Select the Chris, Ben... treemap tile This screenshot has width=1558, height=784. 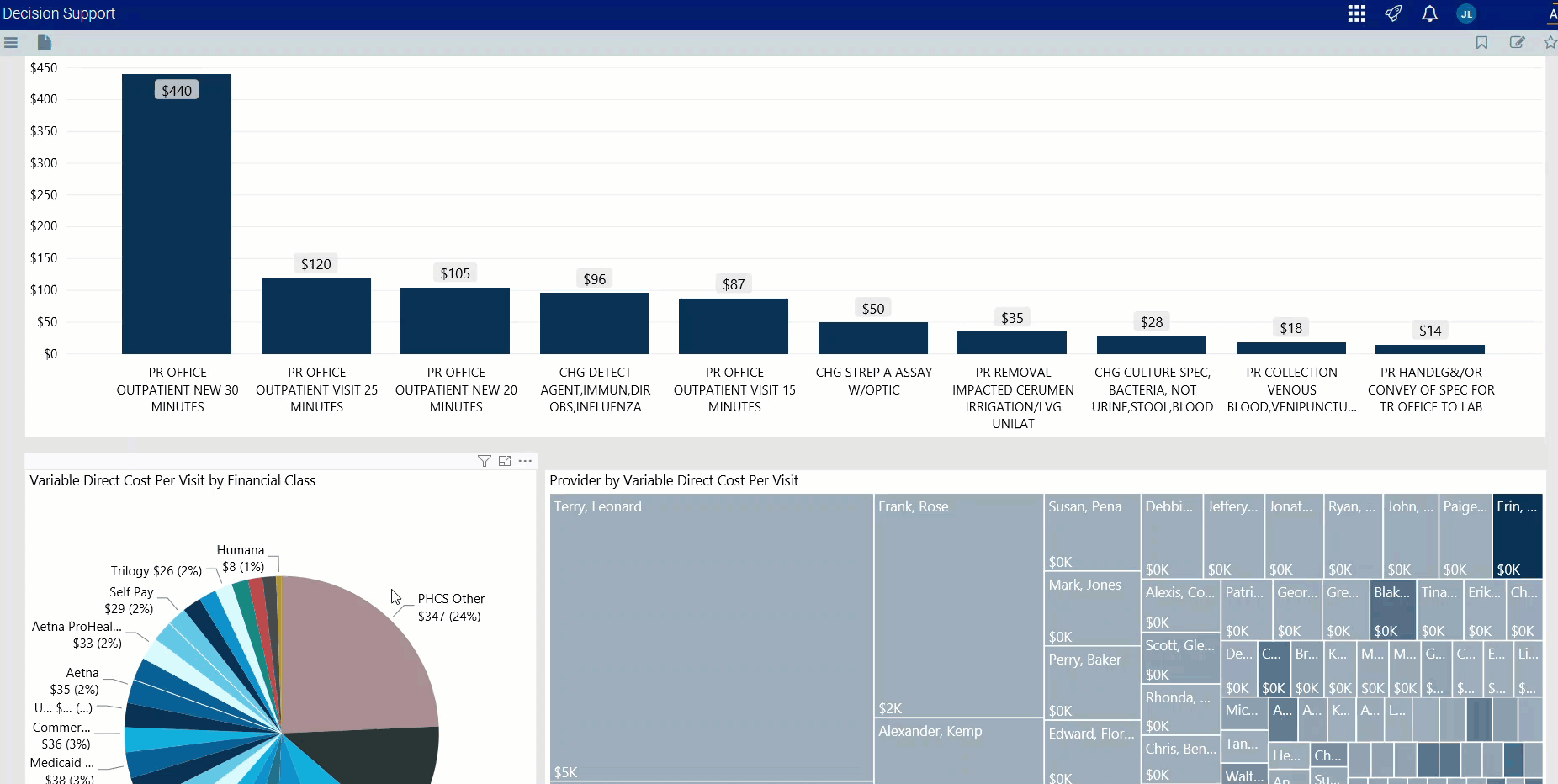1180,760
